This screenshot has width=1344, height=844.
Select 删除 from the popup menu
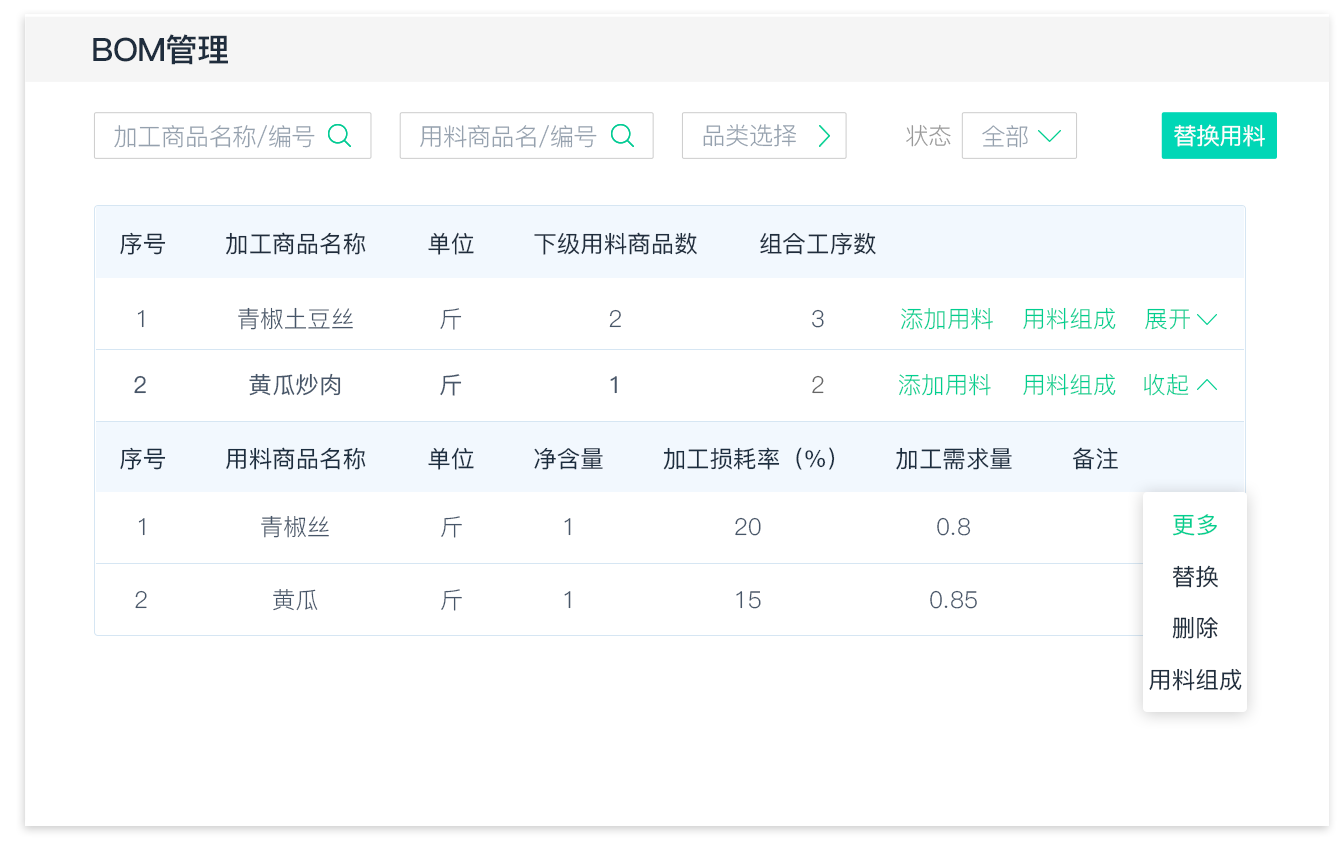click(1194, 629)
